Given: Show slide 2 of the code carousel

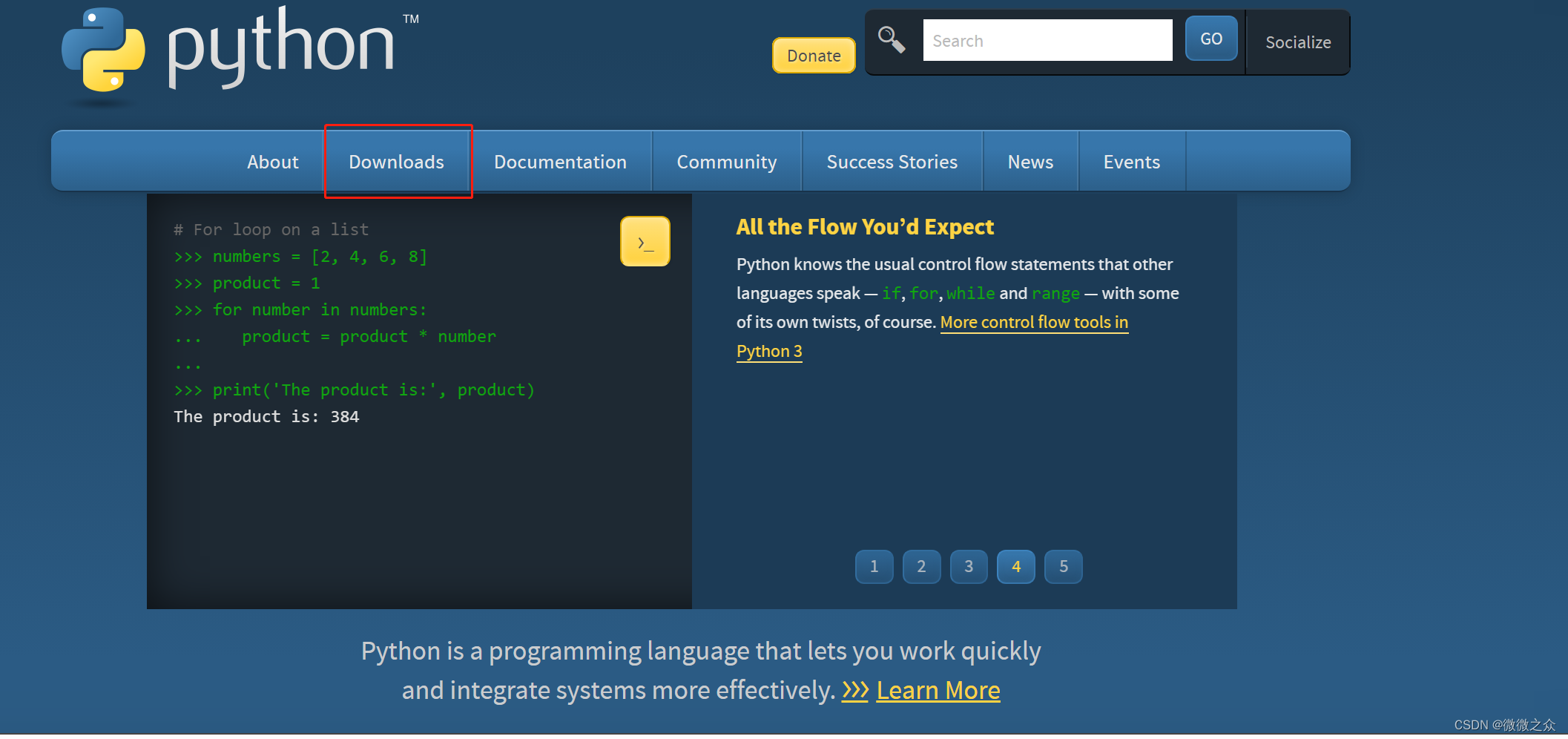Looking at the screenshot, I should click(922, 567).
